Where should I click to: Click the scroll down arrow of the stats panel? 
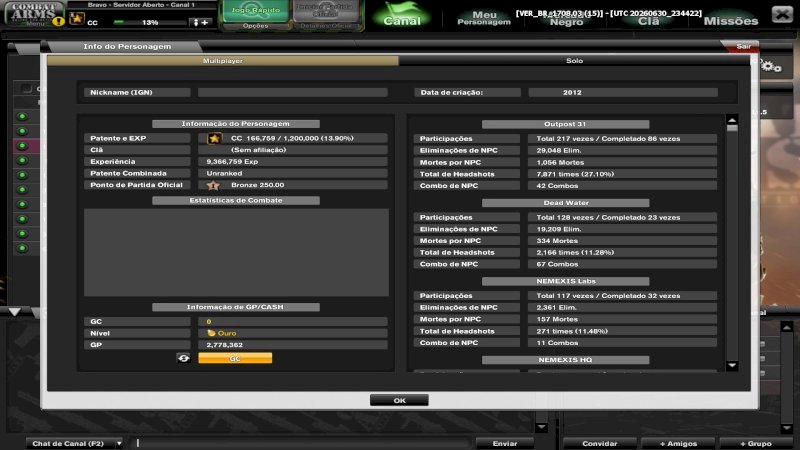(x=732, y=365)
